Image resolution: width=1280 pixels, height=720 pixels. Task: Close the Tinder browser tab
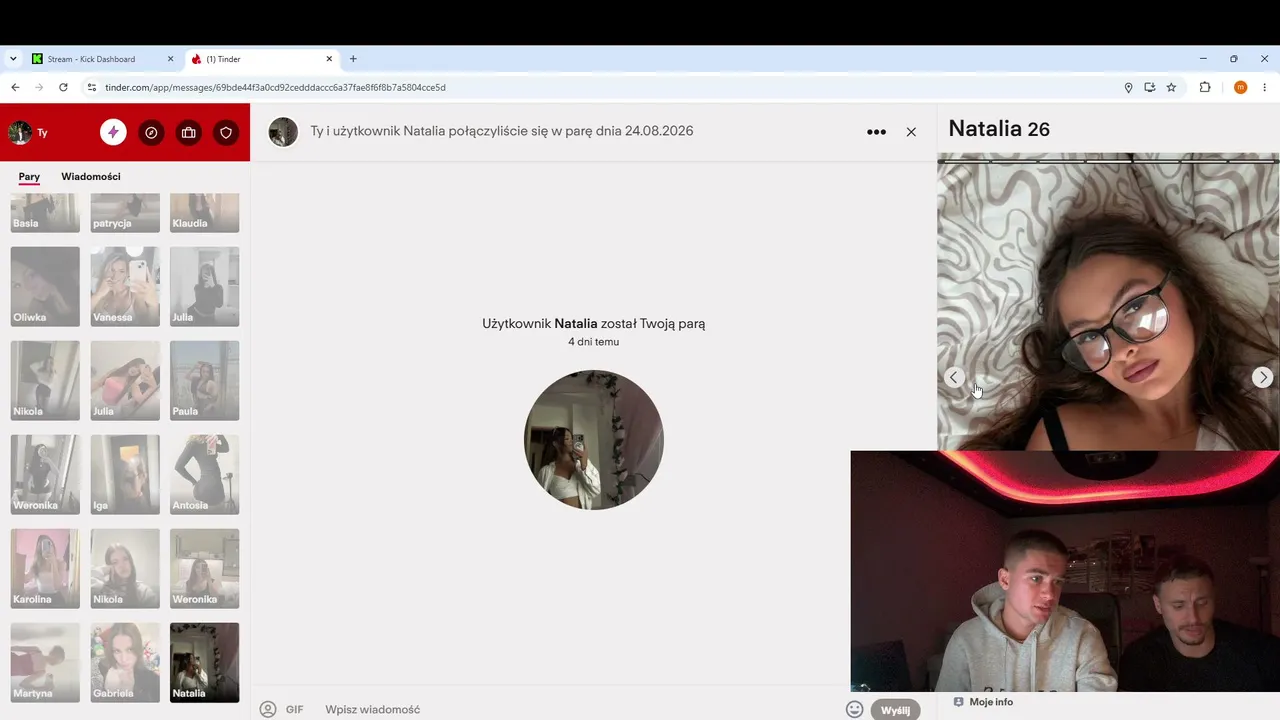coord(329,59)
